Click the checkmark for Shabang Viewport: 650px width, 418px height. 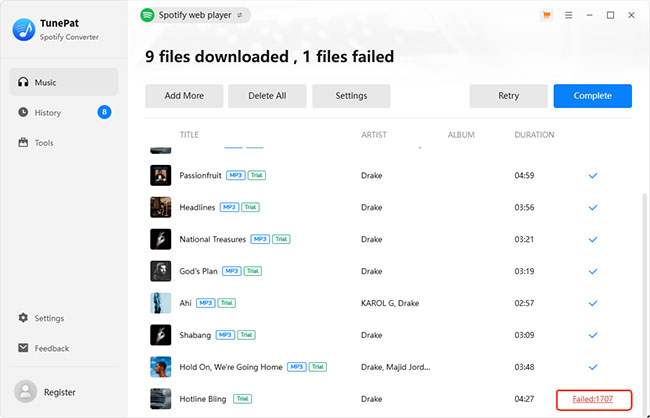tap(593, 335)
